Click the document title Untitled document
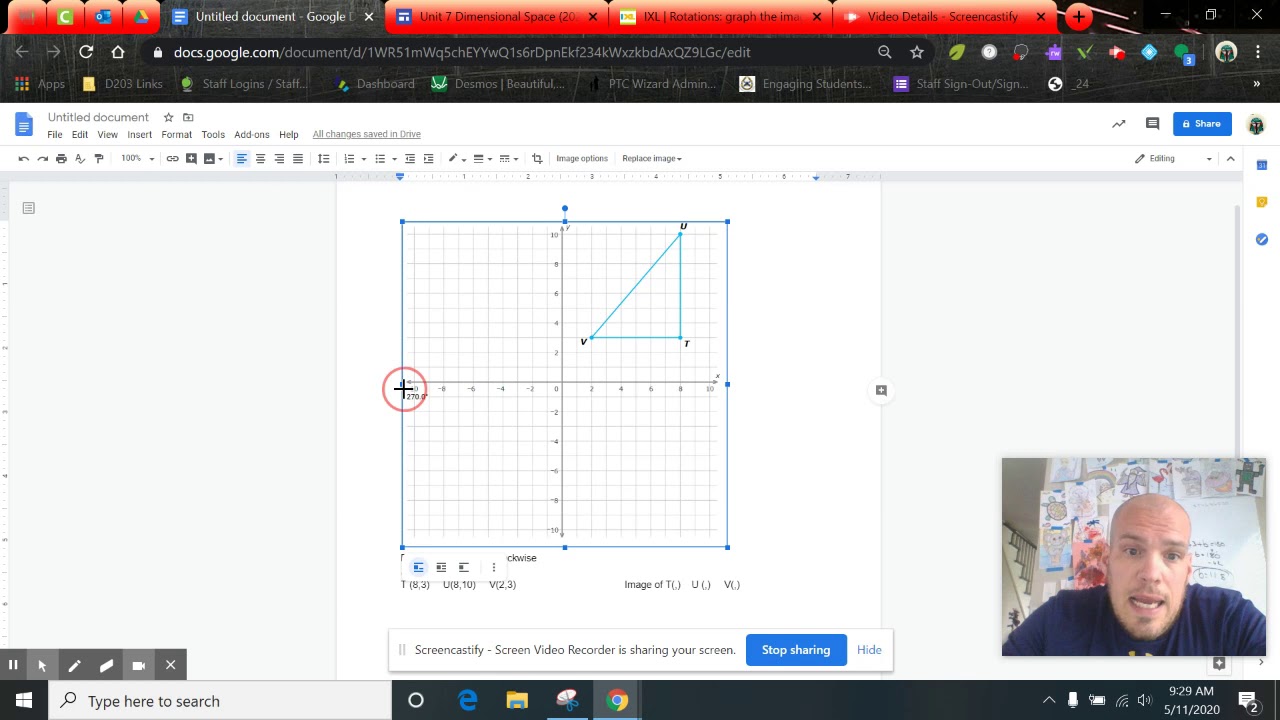Screen dimensions: 1280x720 pyautogui.click(x=98, y=117)
